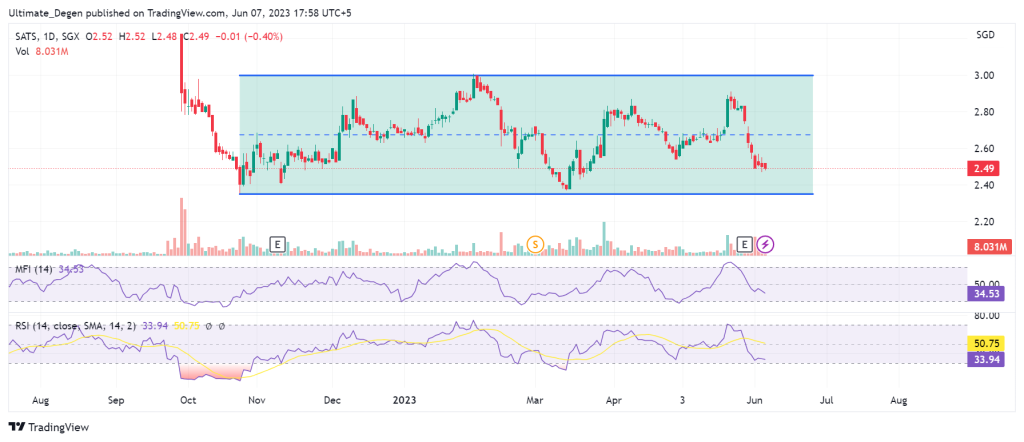Viewport: 1024px width, 442px height.
Task: Click the Nov time axis label
Action: (257, 398)
